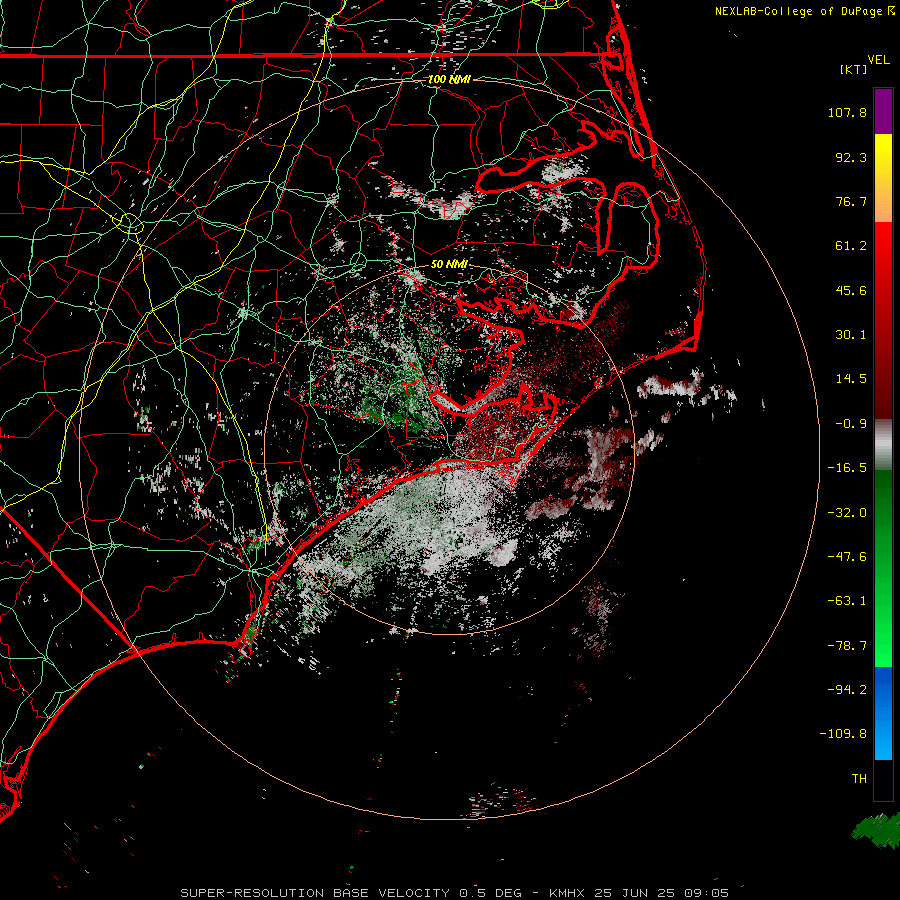This screenshot has height=900, width=900.
Task: Click the TH legend label
Action: pyautogui.click(x=859, y=778)
